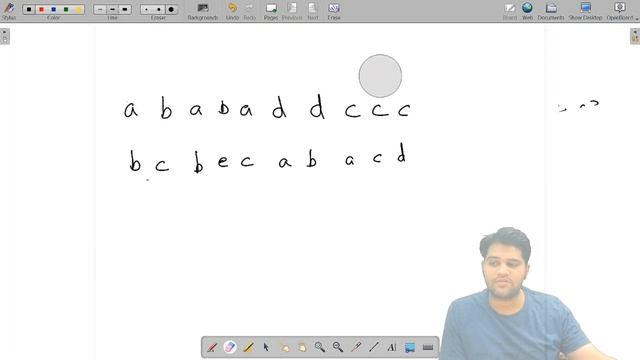Click the Zoom Out magnifier tool
This screenshot has height=360, width=640.
338,347
